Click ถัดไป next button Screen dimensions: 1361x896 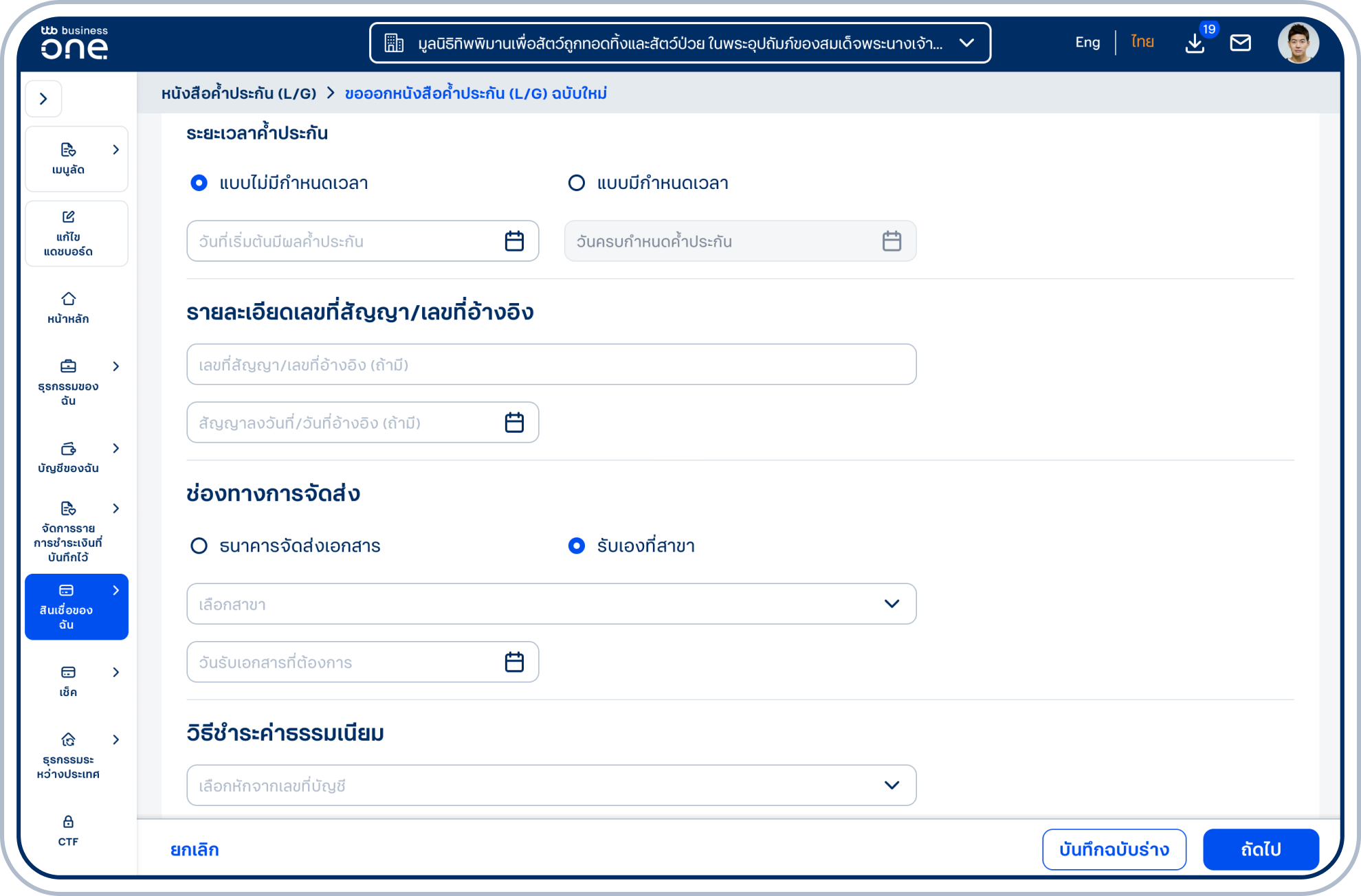click(x=1261, y=850)
